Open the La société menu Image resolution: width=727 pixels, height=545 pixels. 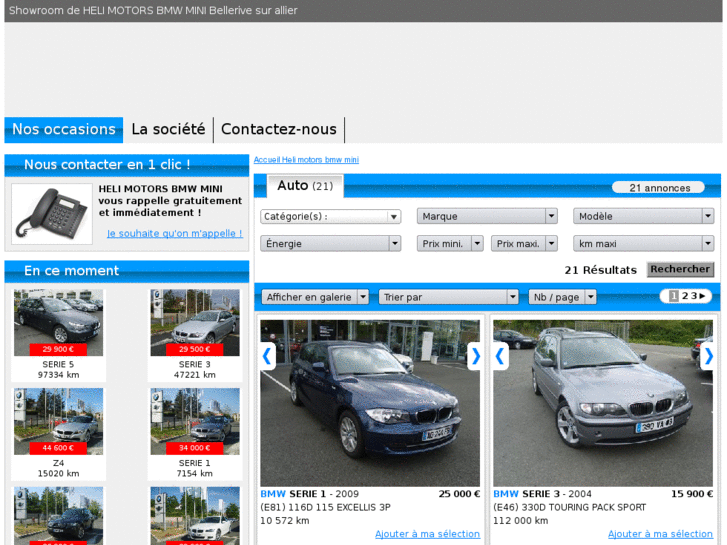coord(168,129)
